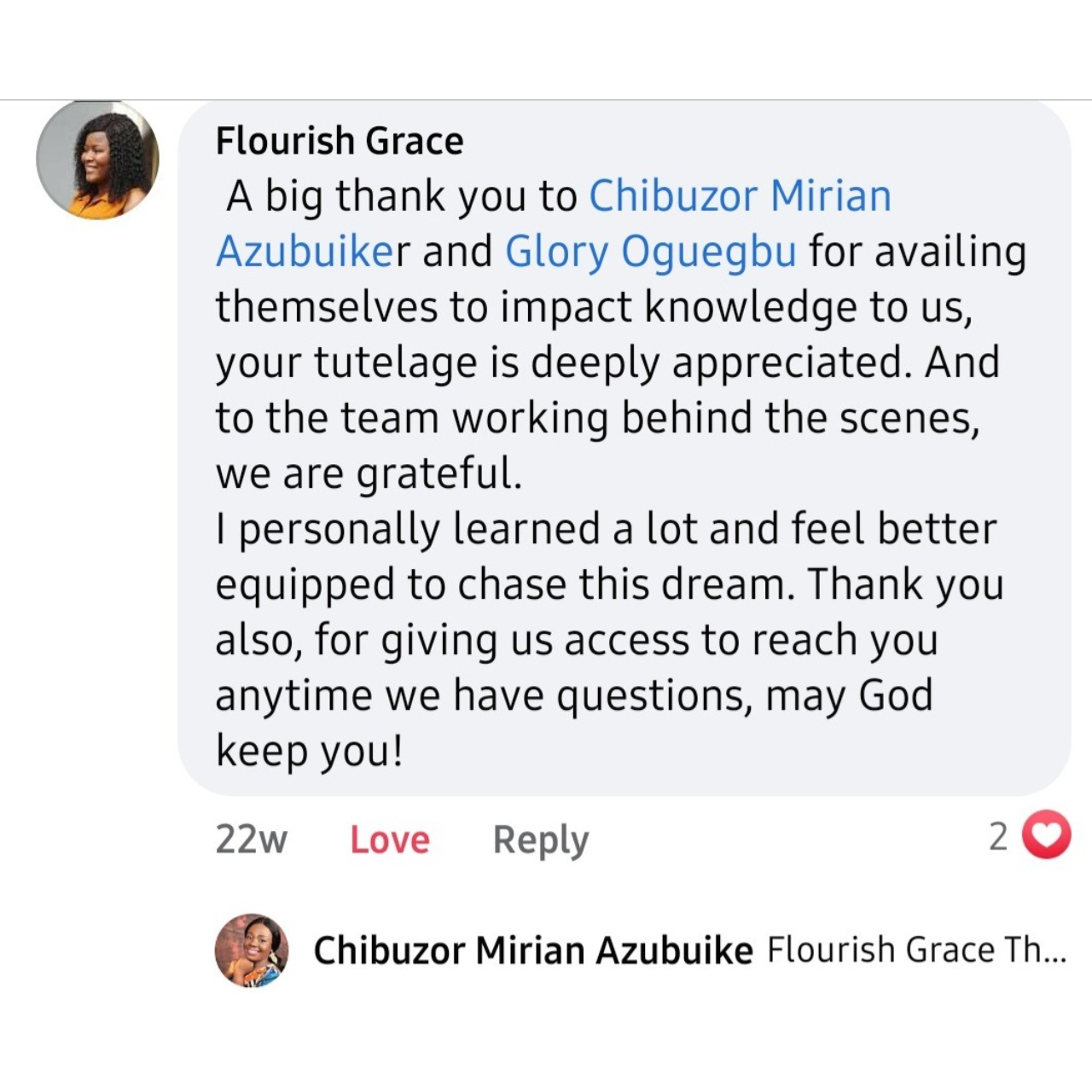Select the closing line 'keep you!'

pos(309,751)
